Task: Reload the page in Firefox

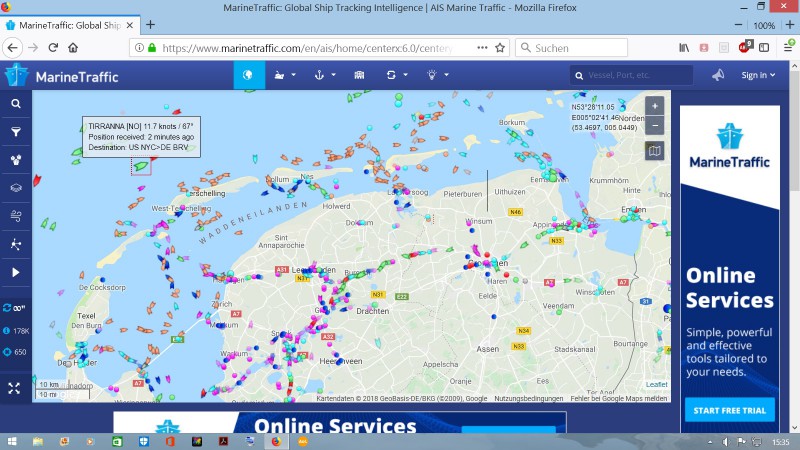Action: click(53, 47)
